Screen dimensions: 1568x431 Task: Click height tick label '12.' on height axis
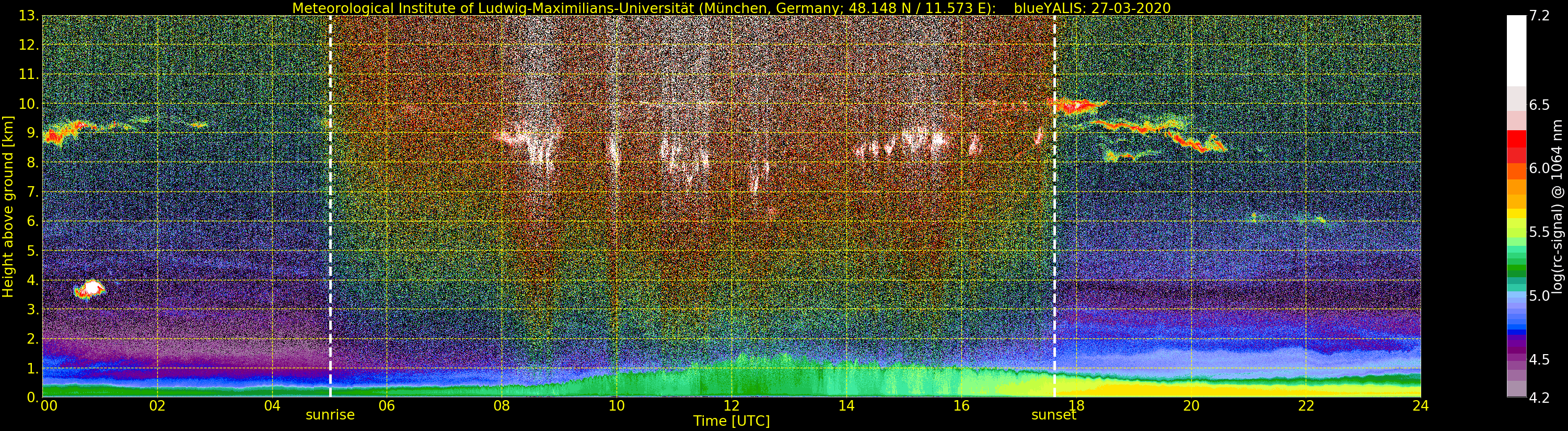click(29, 45)
